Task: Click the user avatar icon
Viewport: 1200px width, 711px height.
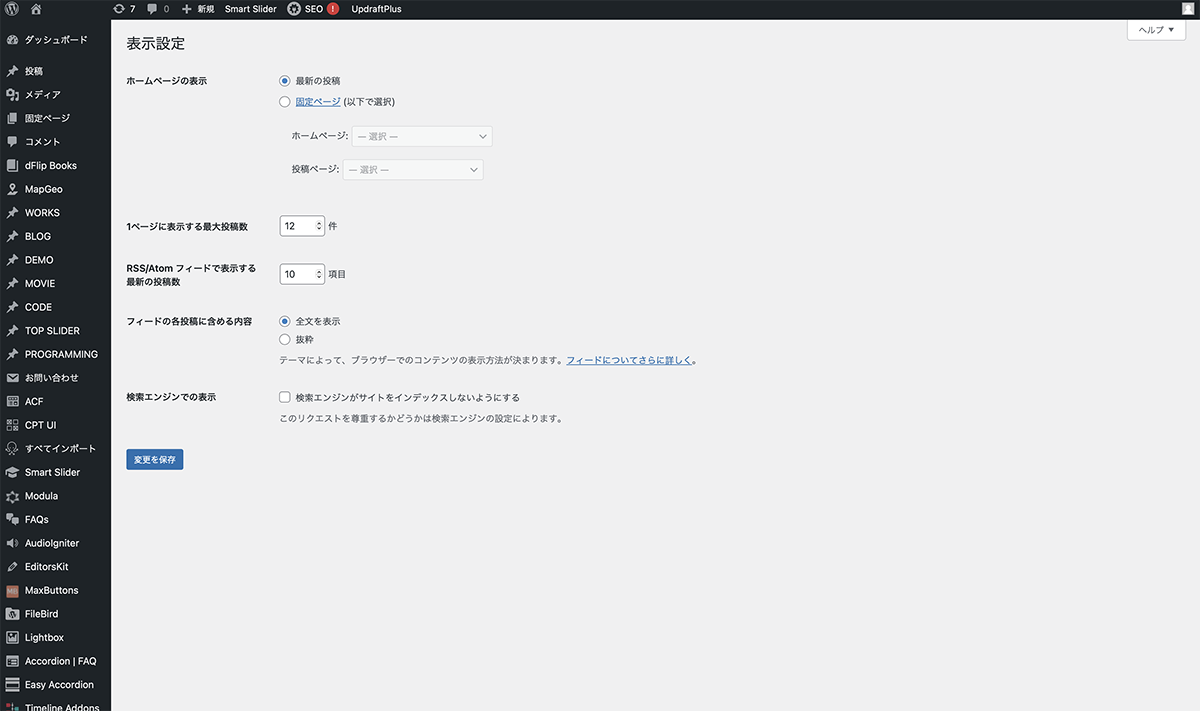Action: (1187, 9)
